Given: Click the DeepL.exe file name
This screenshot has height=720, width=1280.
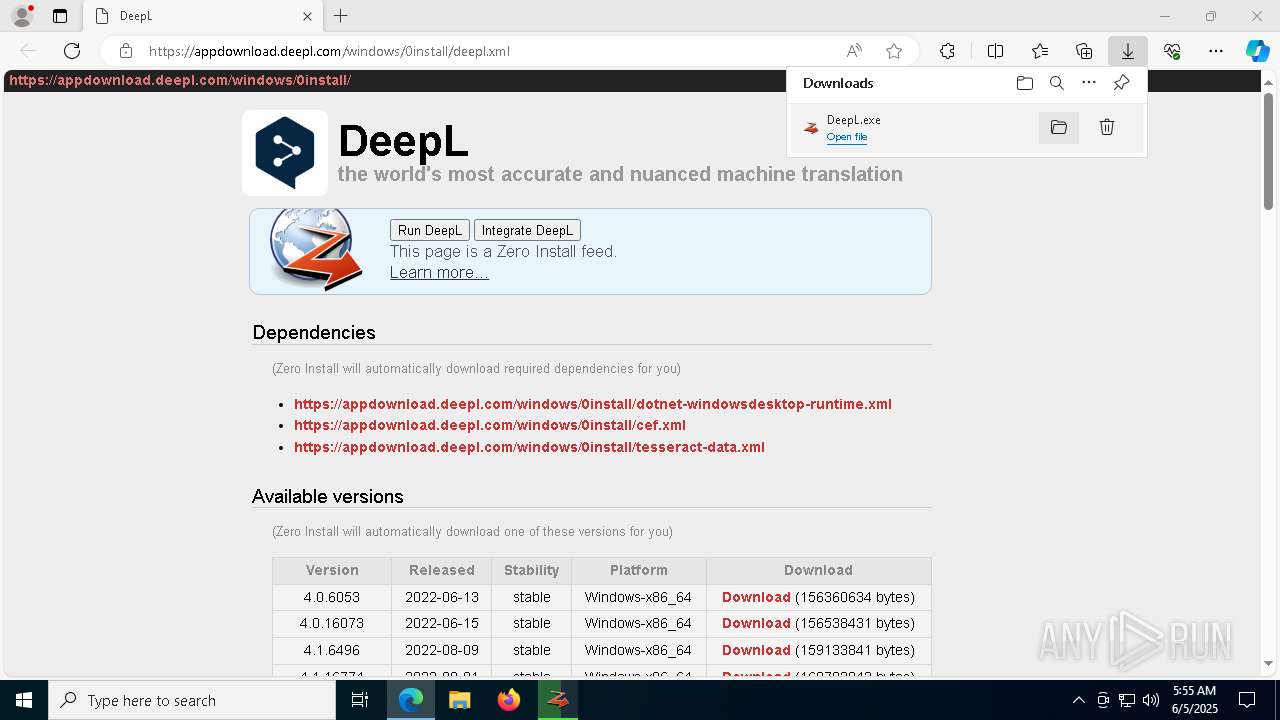Looking at the screenshot, I should pos(853,120).
